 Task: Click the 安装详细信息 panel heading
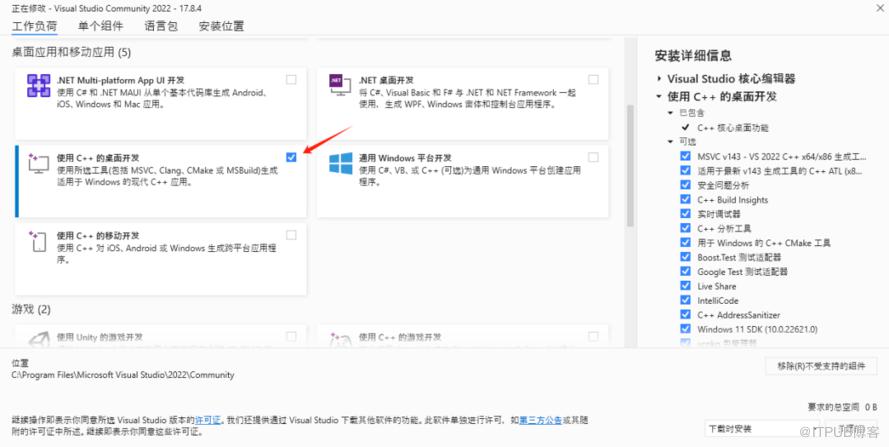pos(693,56)
